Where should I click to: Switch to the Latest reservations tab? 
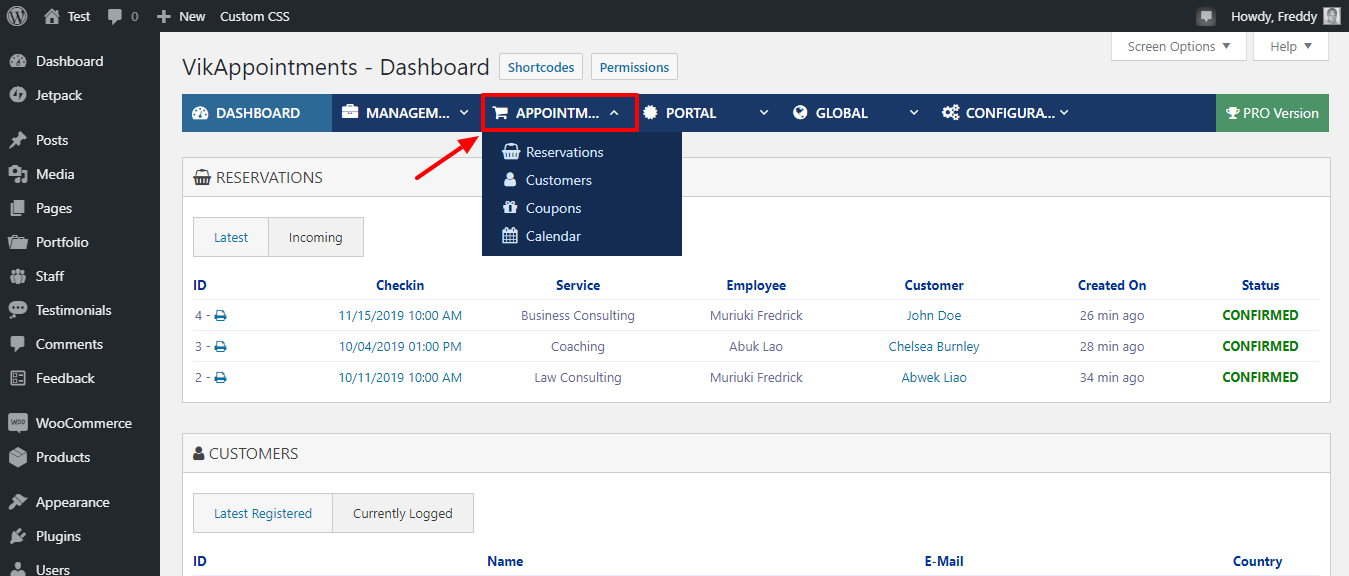click(x=231, y=237)
